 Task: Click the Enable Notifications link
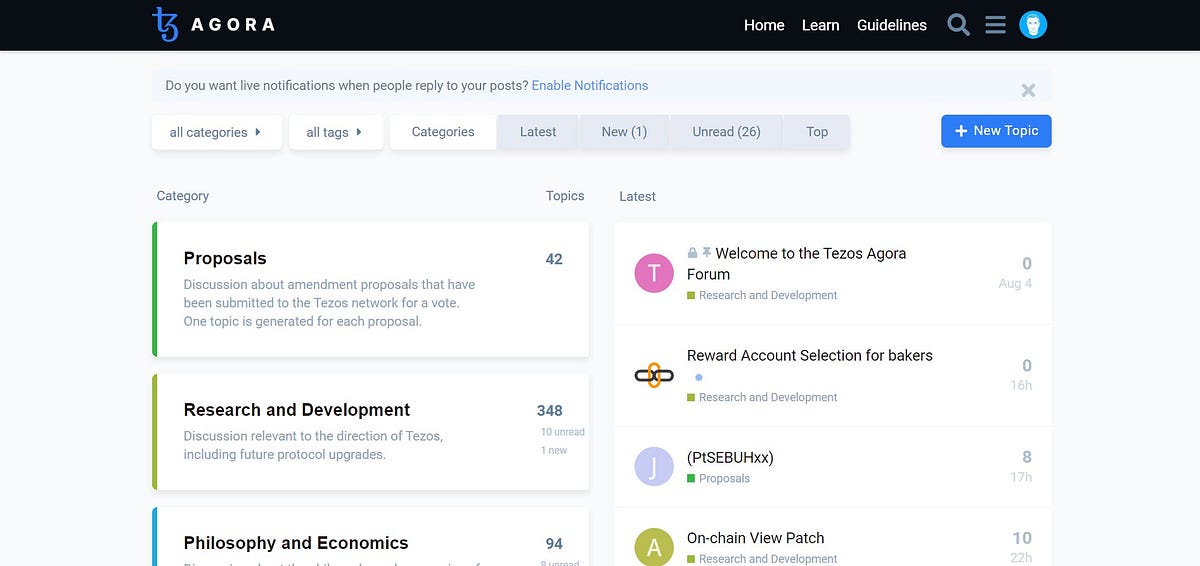coord(590,86)
